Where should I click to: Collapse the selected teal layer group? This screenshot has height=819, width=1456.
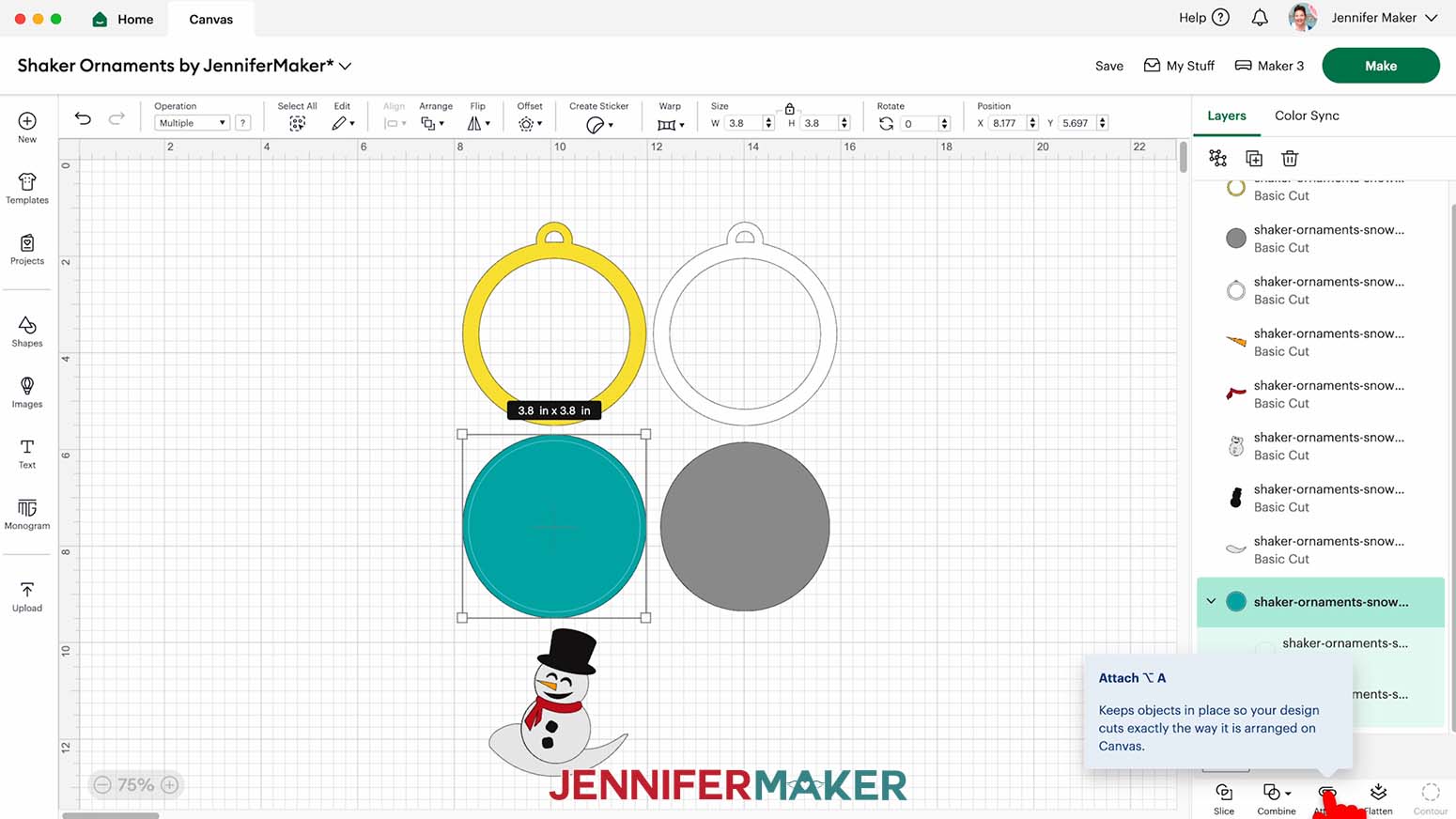pyautogui.click(x=1211, y=601)
